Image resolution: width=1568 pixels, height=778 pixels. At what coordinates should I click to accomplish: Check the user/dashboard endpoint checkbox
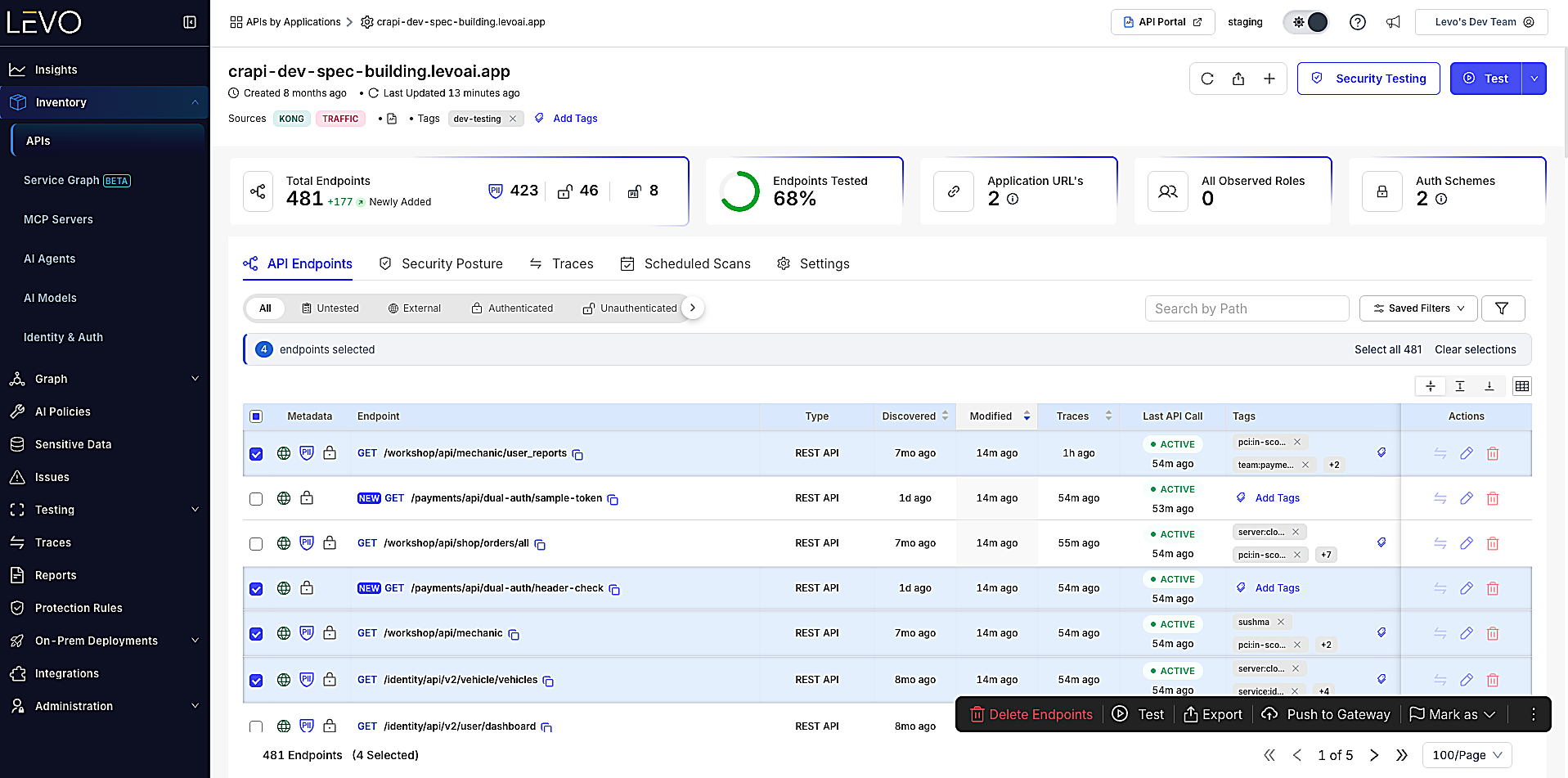pyautogui.click(x=256, y=726)
